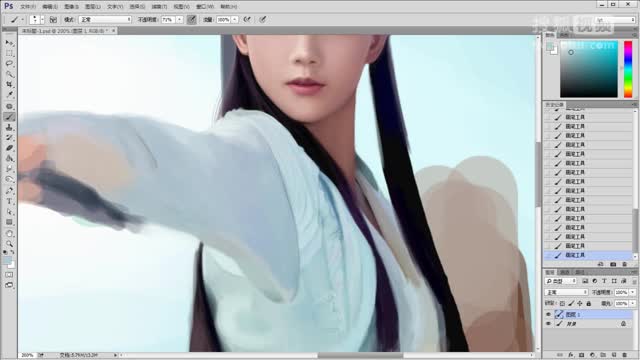Toggle lock all for the layer

(x=589, y=304)
